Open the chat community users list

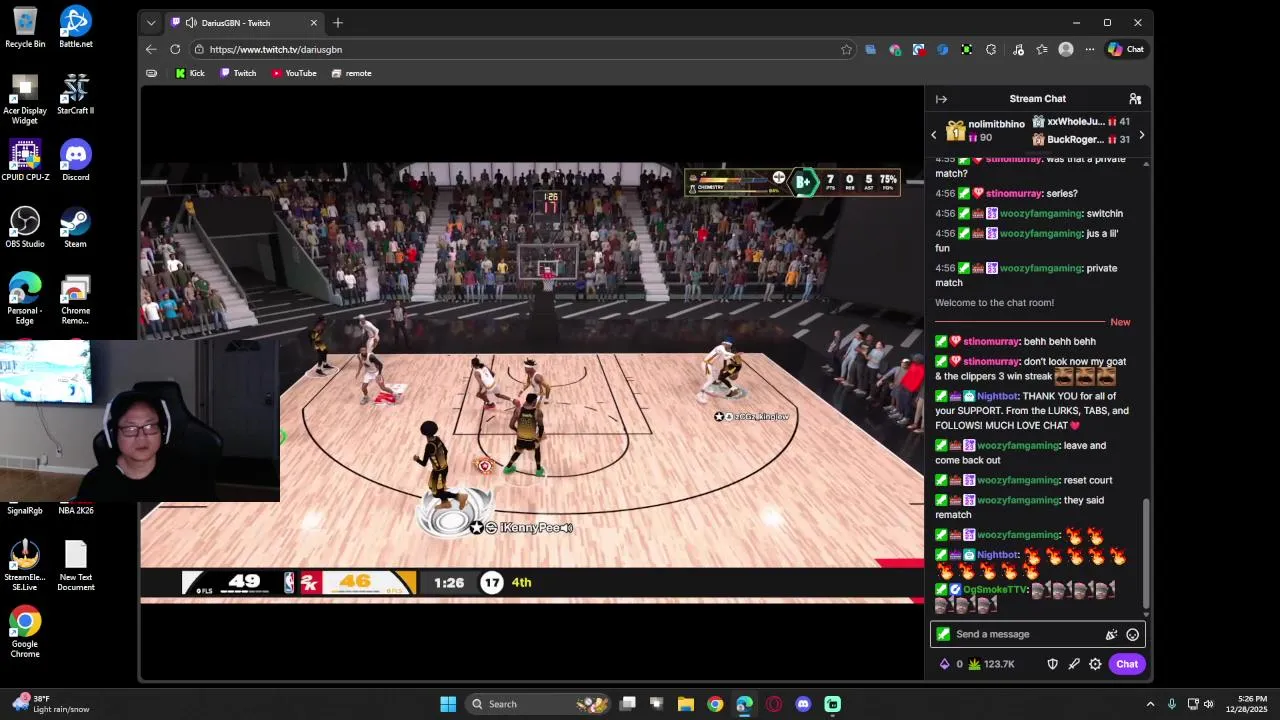coord(1135,99)
